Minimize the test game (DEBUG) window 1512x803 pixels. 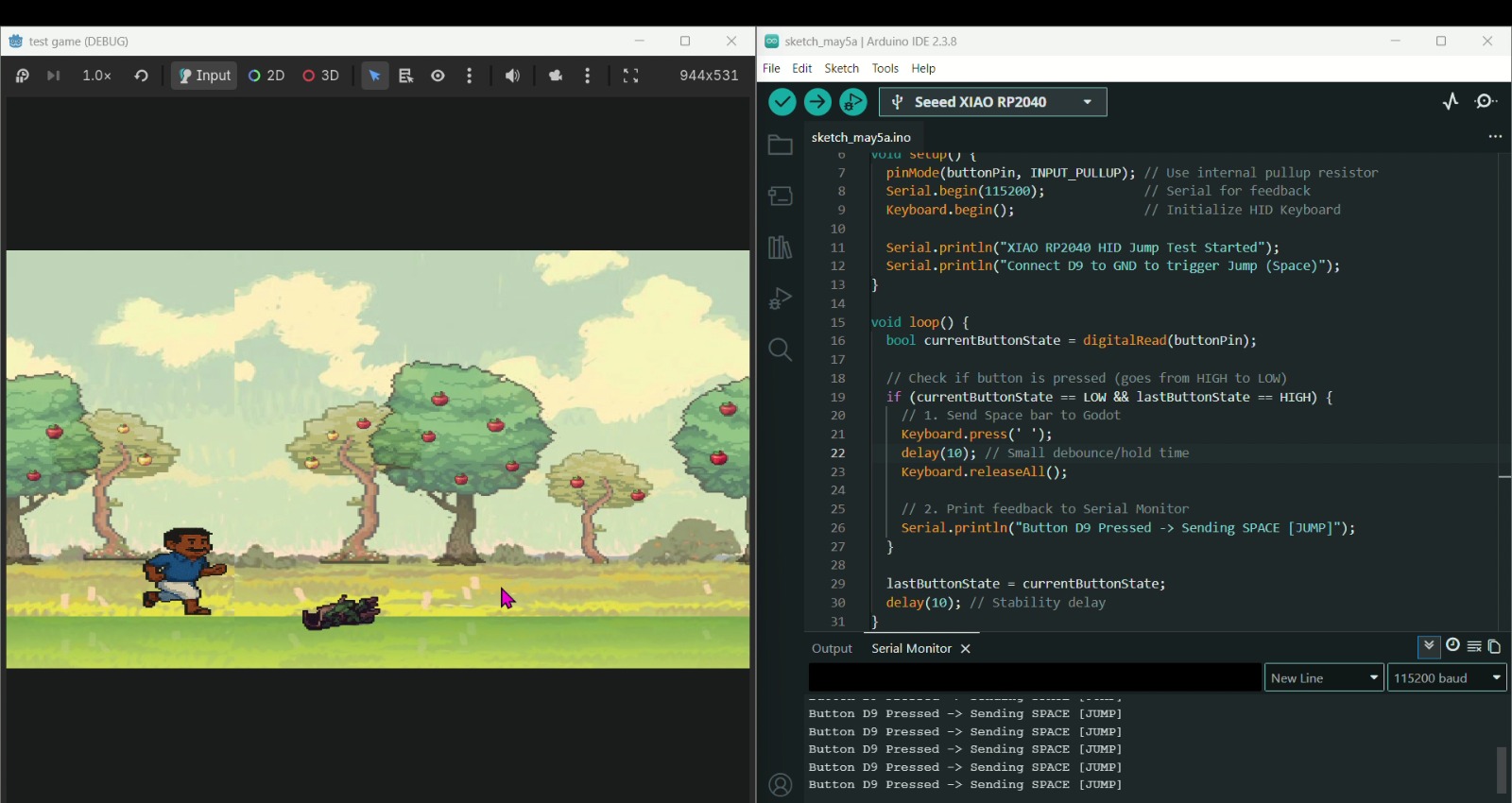coord(640,41)
